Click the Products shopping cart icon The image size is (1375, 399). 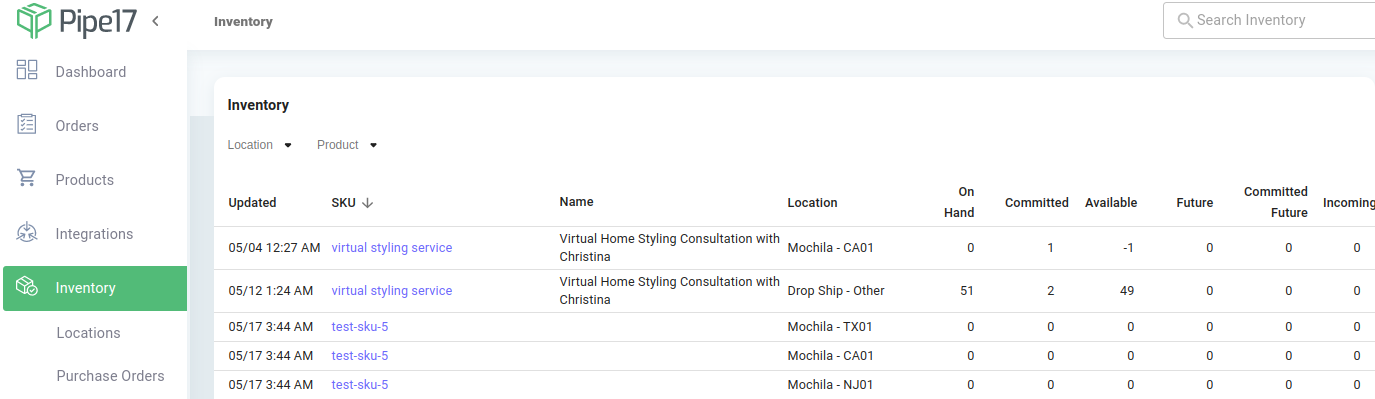coord(27,178)
